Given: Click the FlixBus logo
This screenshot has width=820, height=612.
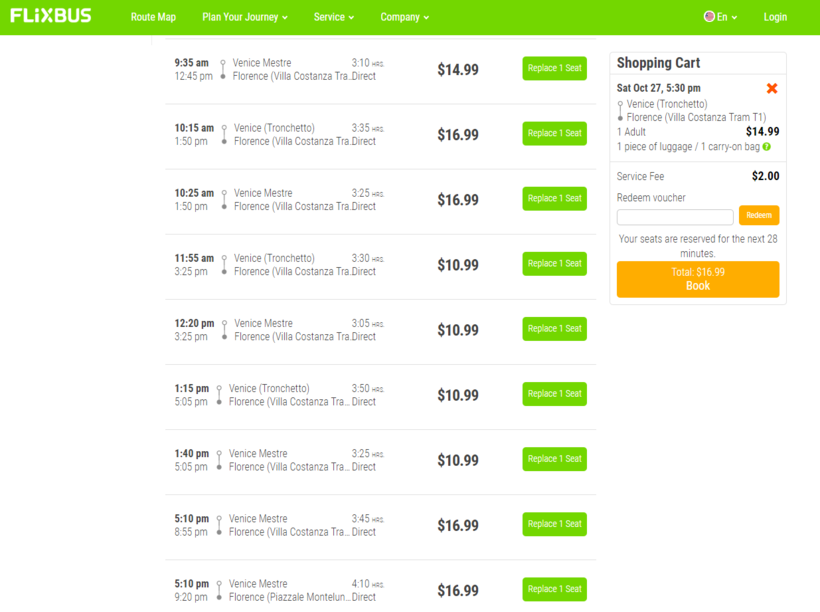Looking at the screenshot, I should point(51,16).
